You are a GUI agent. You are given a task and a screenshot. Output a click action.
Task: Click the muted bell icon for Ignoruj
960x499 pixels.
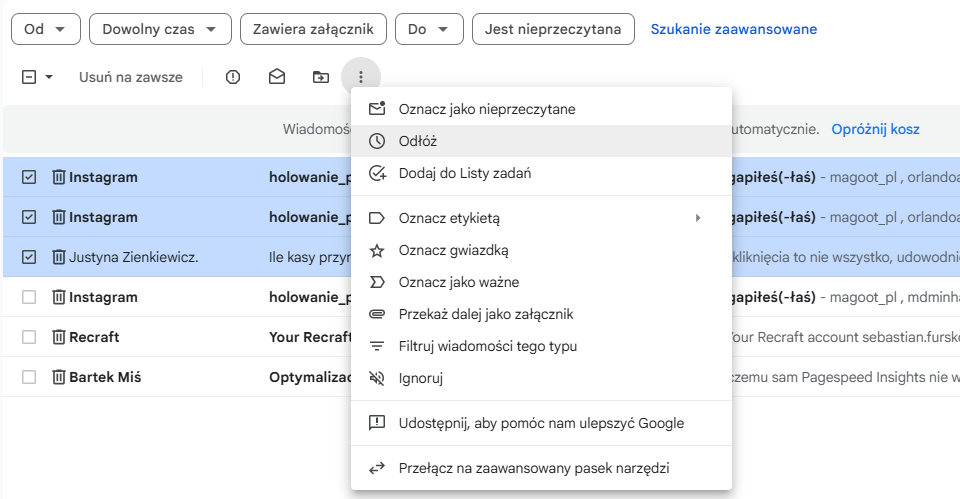377,378
